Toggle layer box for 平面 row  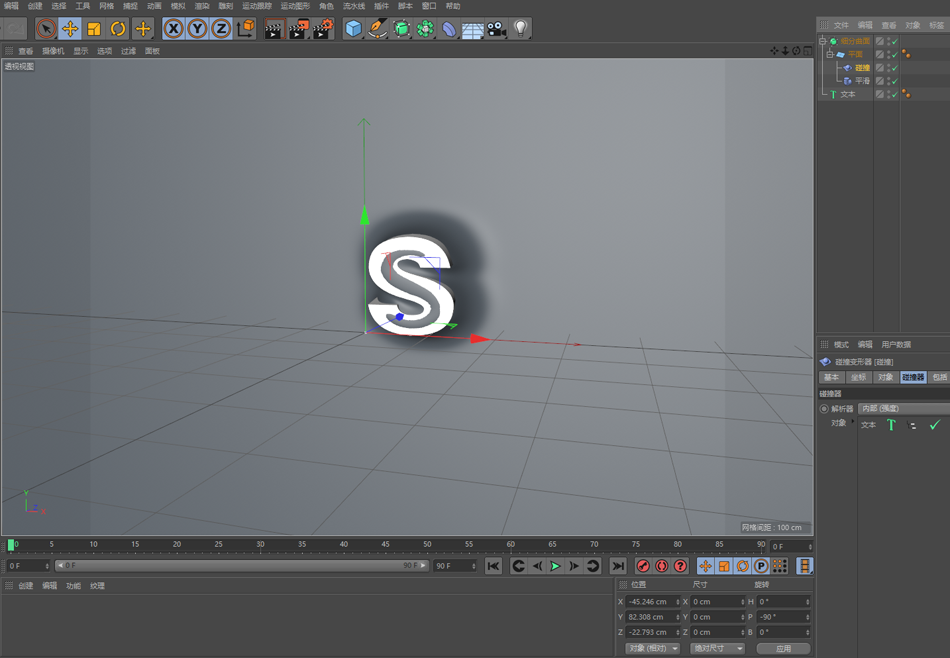[x=880, y=55]
